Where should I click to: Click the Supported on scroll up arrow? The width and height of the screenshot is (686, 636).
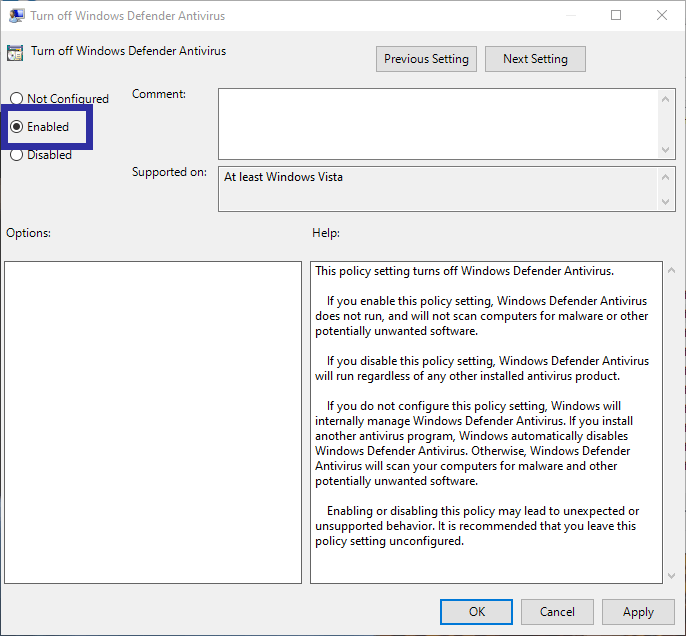click(665, 177)
